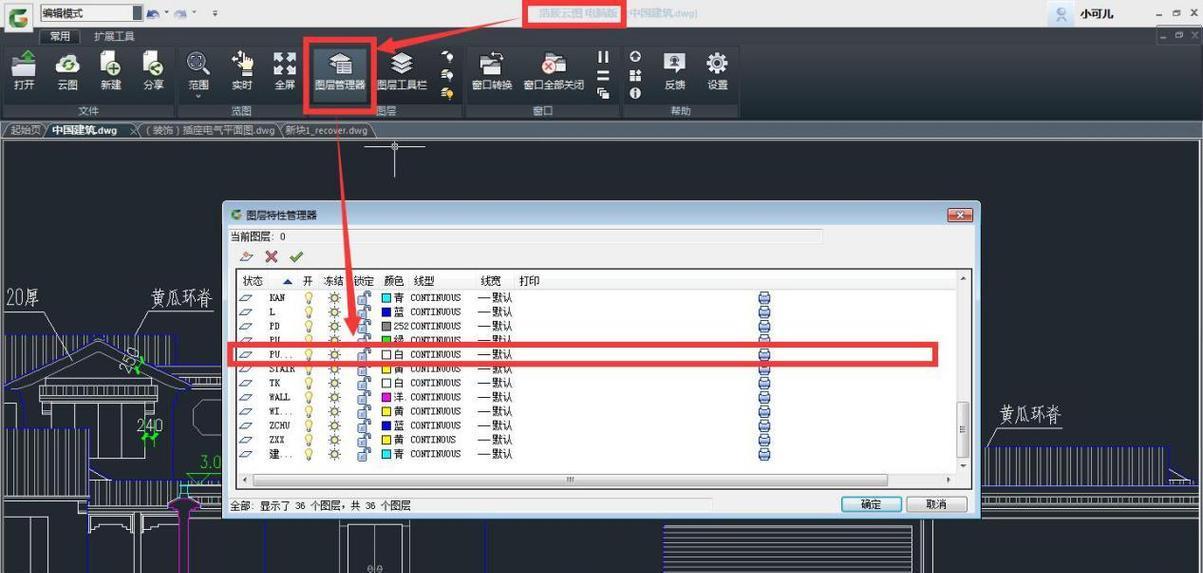Confirm with the 确定 button
The height and width of the screenshot is (573, 1203).
click(x=871, y=504)
